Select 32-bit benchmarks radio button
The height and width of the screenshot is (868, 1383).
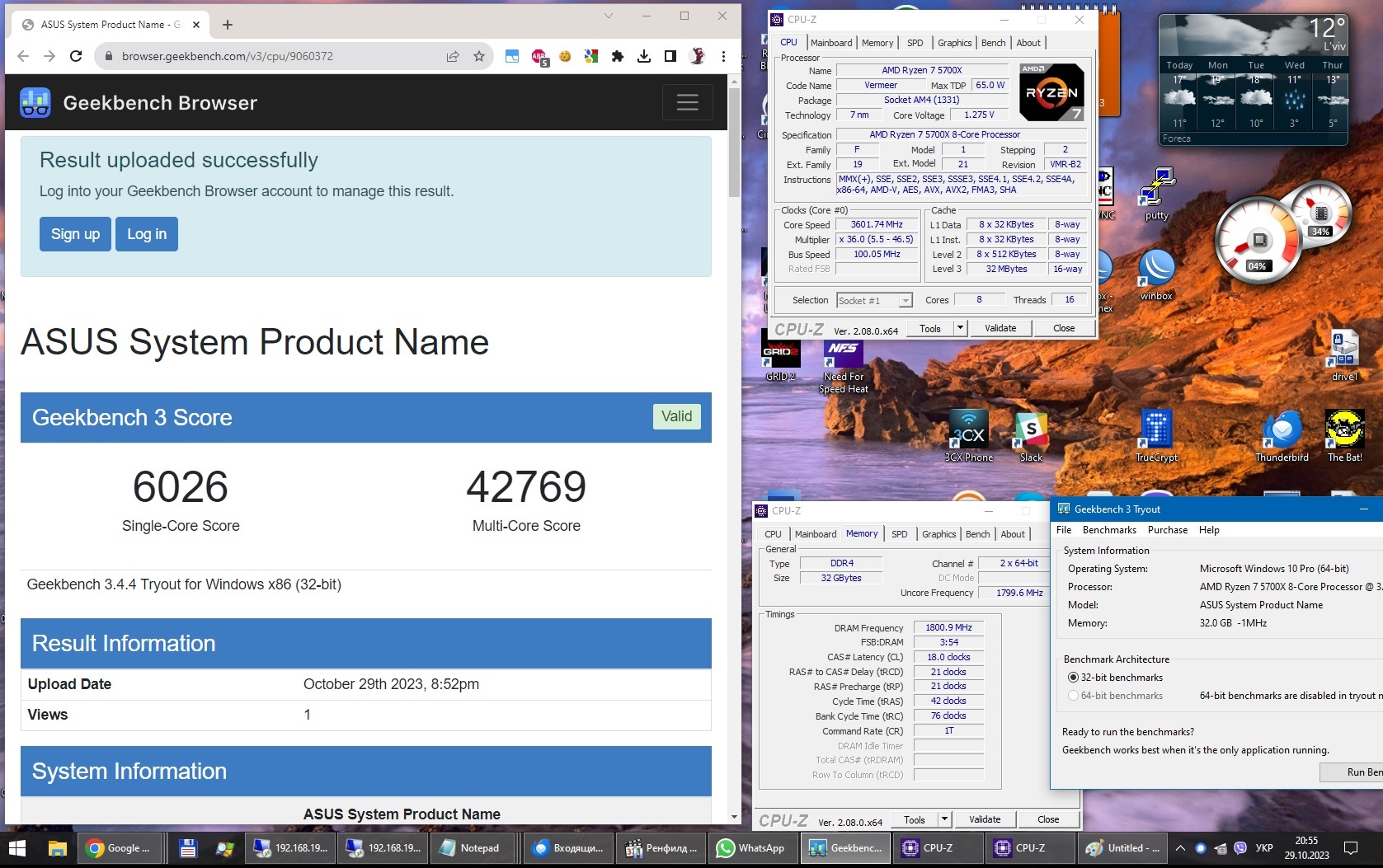tap(1073, 678)
